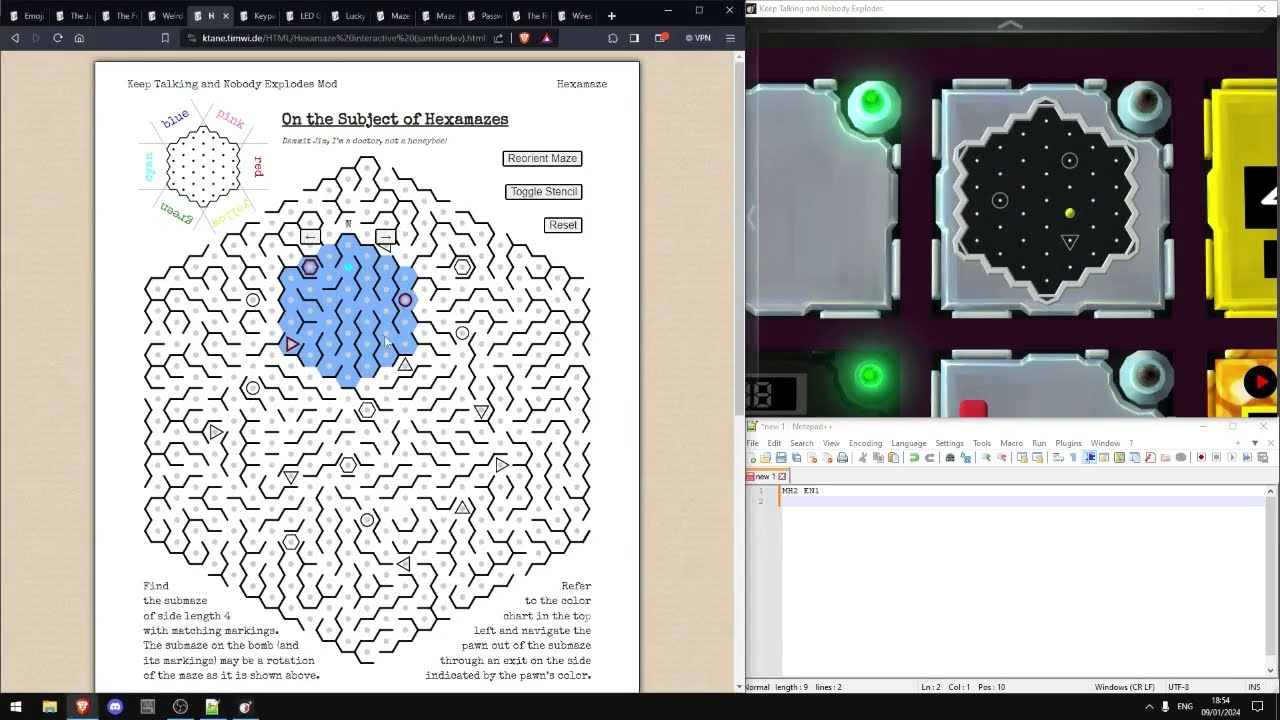Open the ENG input language selector

click(1185, 707)
